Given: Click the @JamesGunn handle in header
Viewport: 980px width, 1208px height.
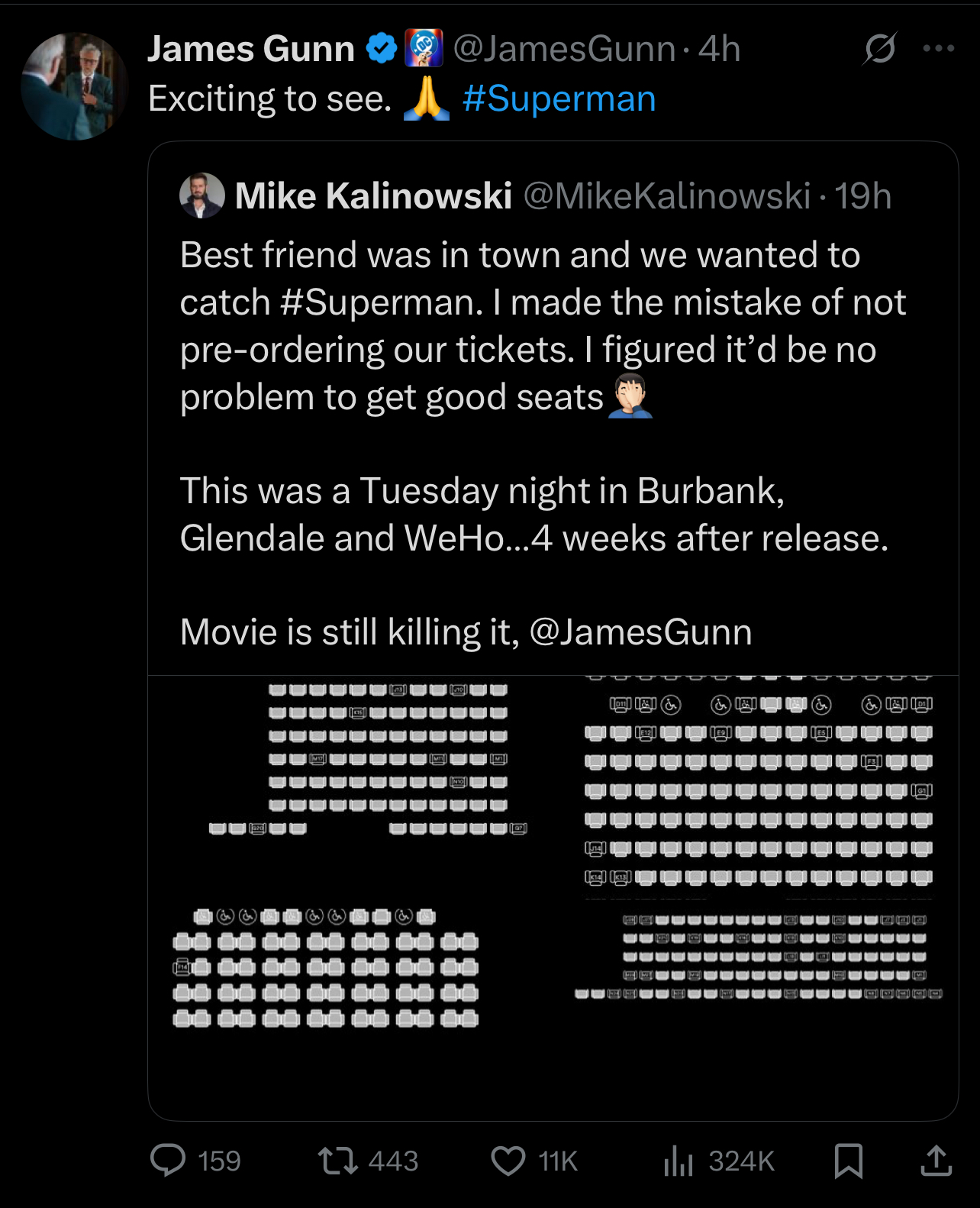Looking at the screenshot, I should [x=564, y=49].
